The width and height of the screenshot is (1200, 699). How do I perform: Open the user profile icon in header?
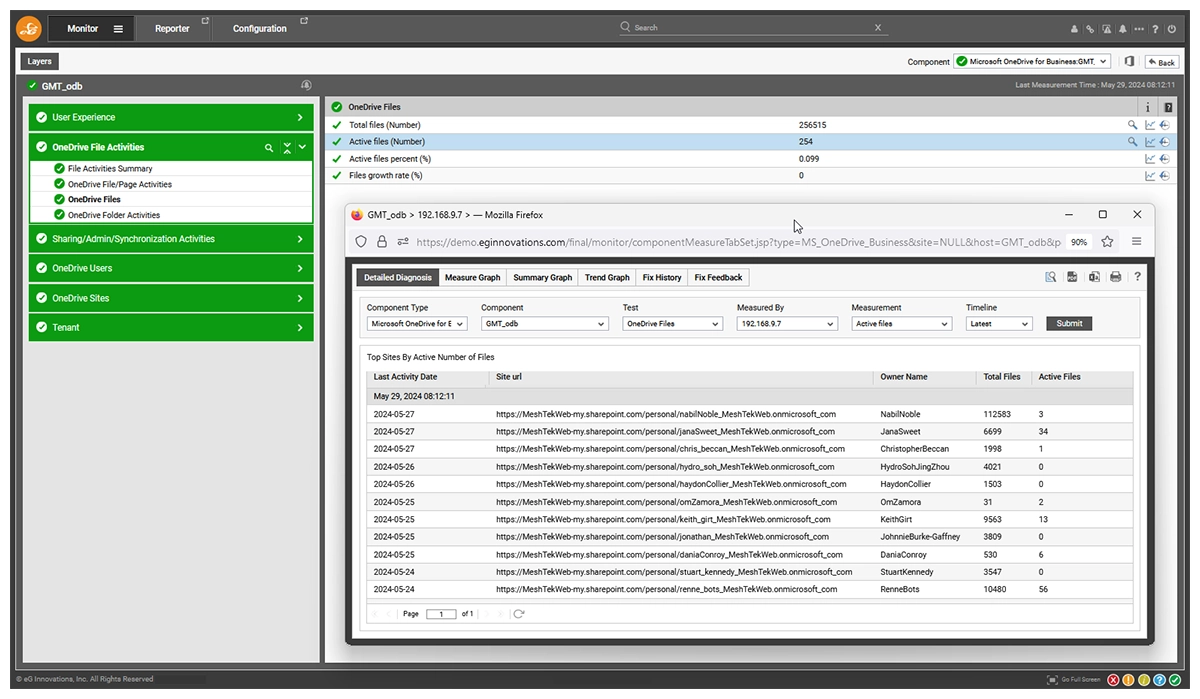(x=1075, y=29)
